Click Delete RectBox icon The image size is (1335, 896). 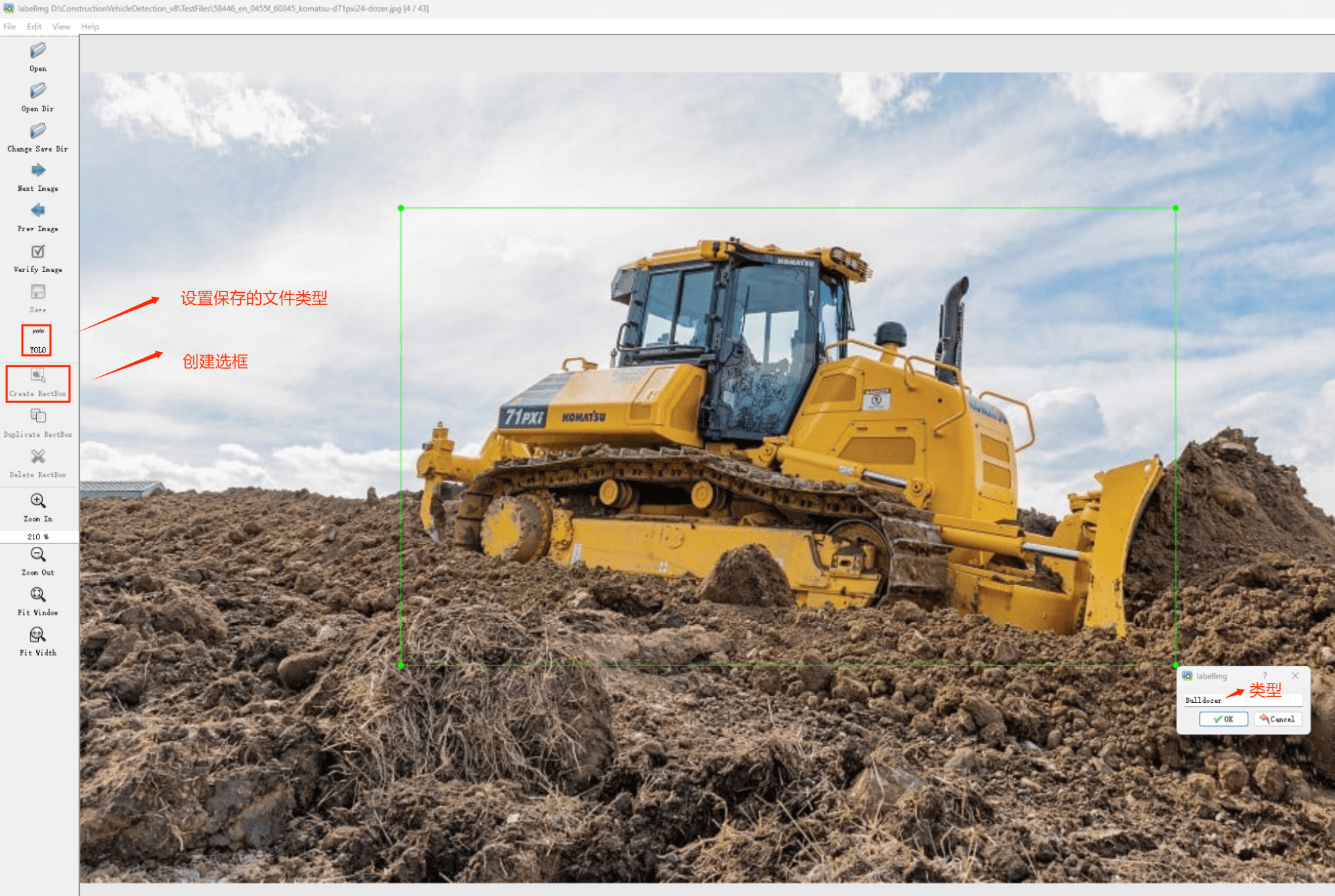(x=38, y=457)
